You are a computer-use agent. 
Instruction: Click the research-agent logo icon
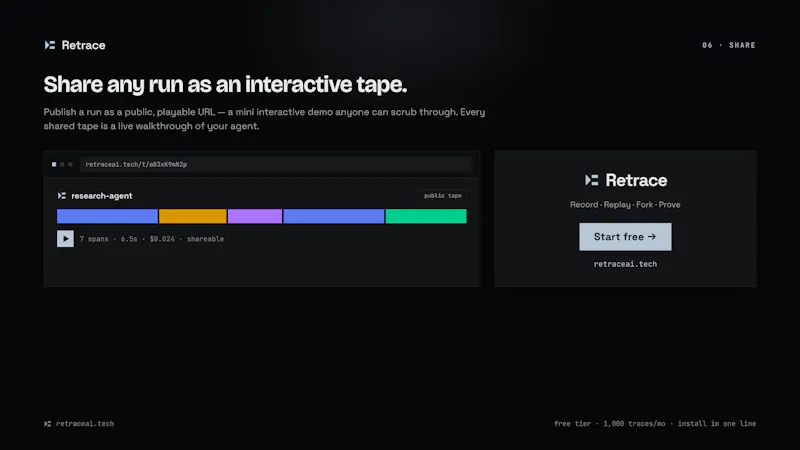62,196
